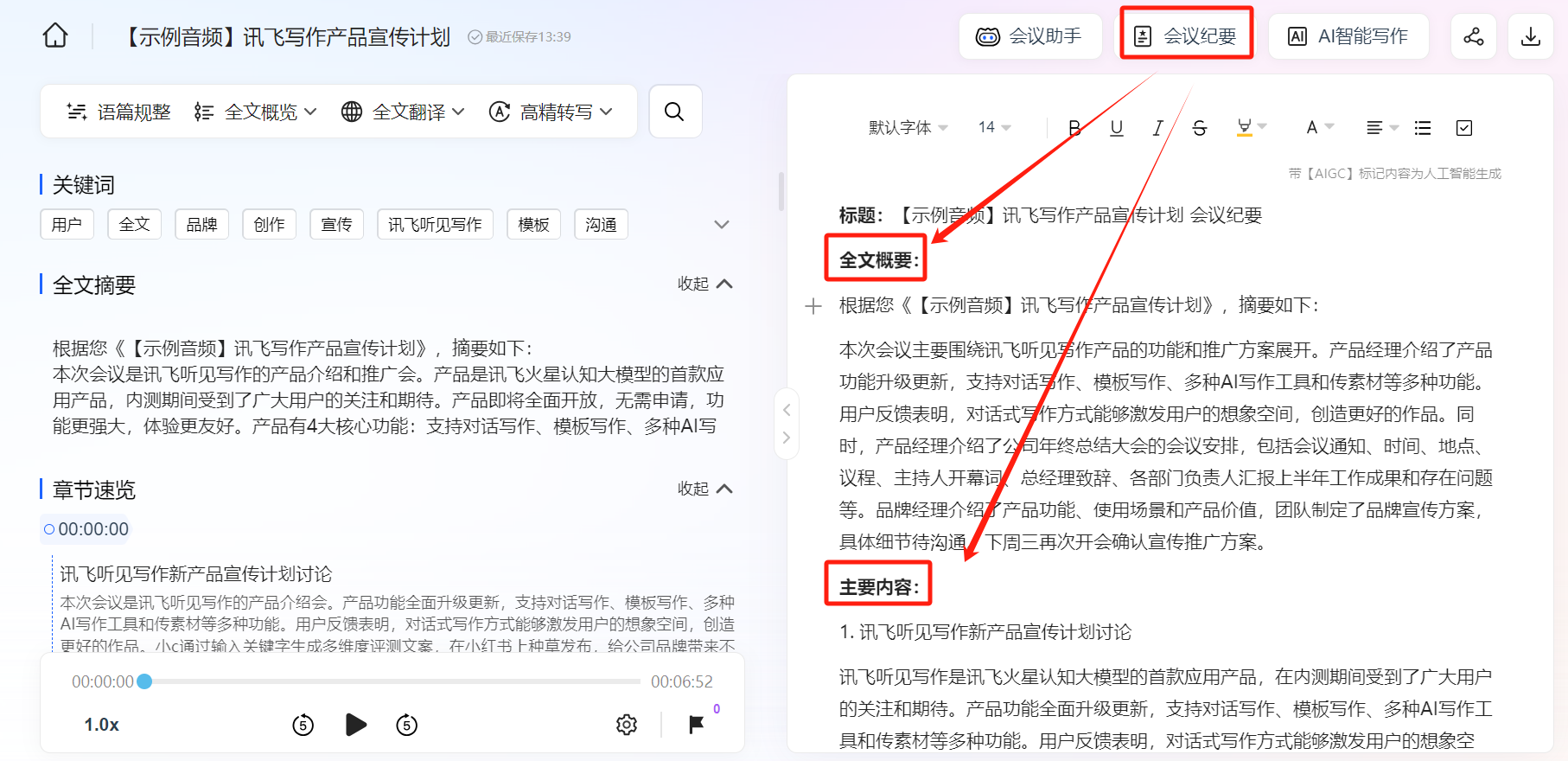Click the plus icon beside summary paragraph
Screen dimensions: 1568x761
click(813, 306)
